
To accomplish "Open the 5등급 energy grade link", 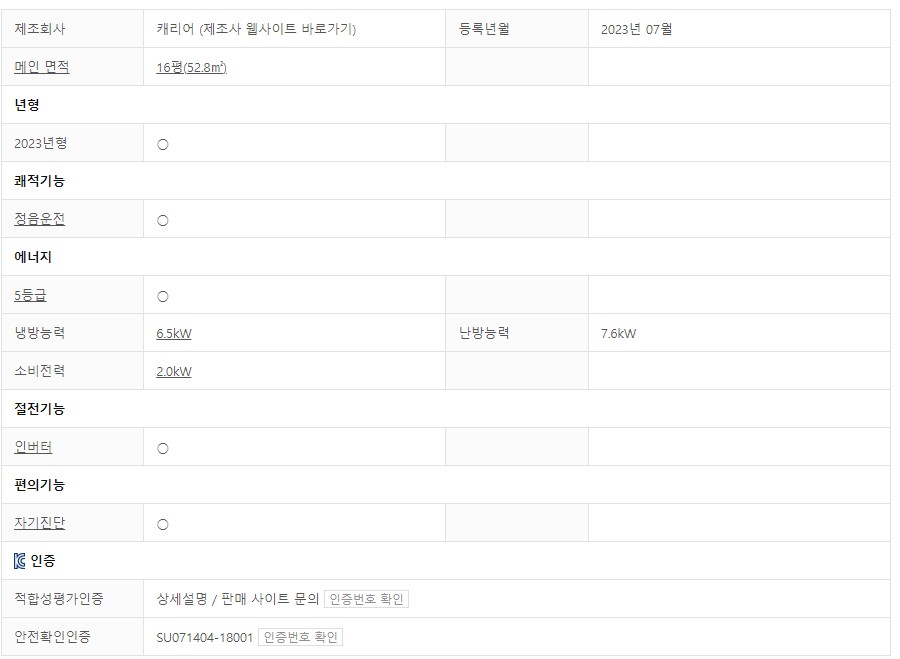I will pyautogui.click(x=30, y=295).
